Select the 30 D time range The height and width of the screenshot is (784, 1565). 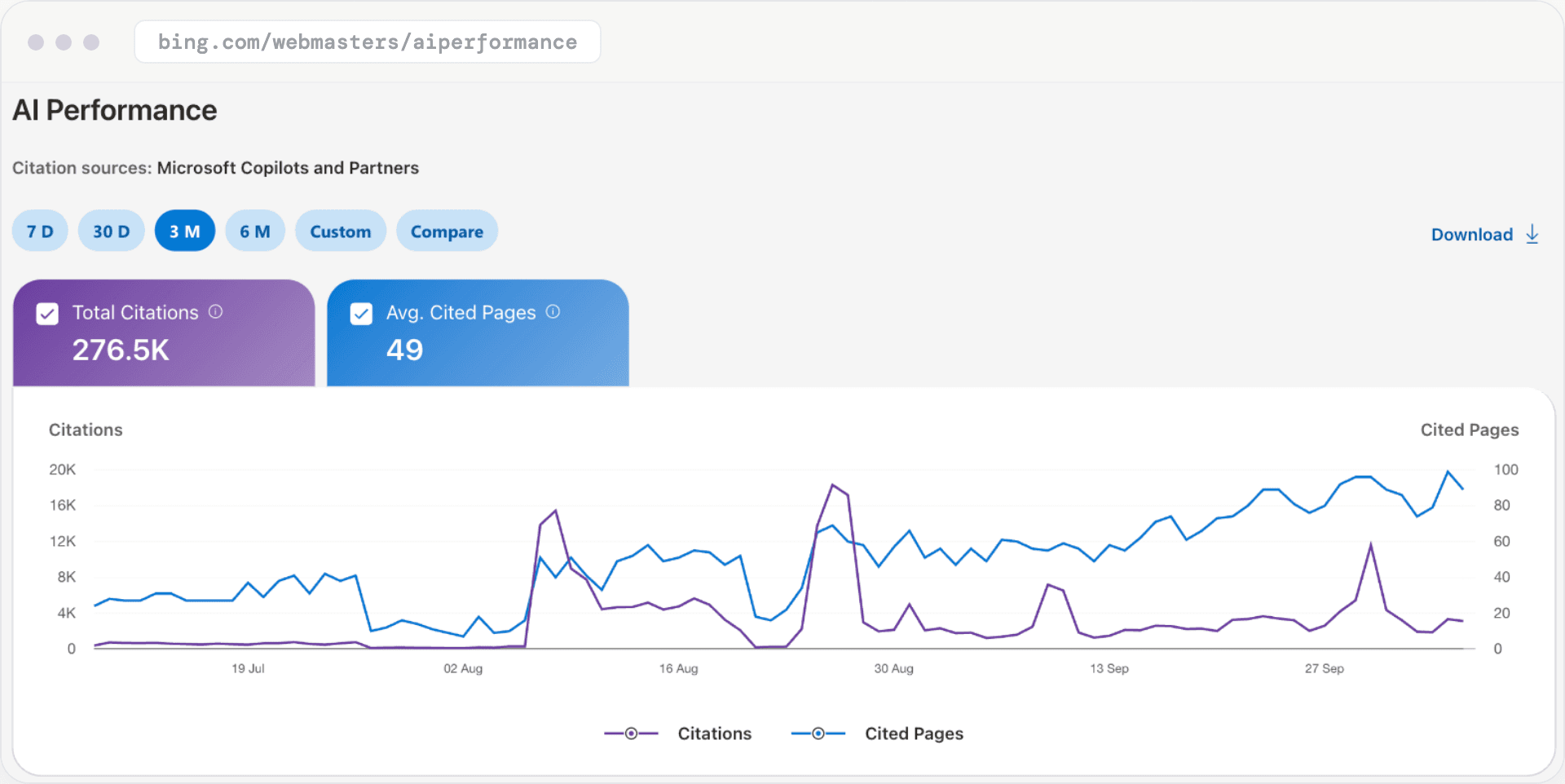pyautogui.click(x=111, y=231)
